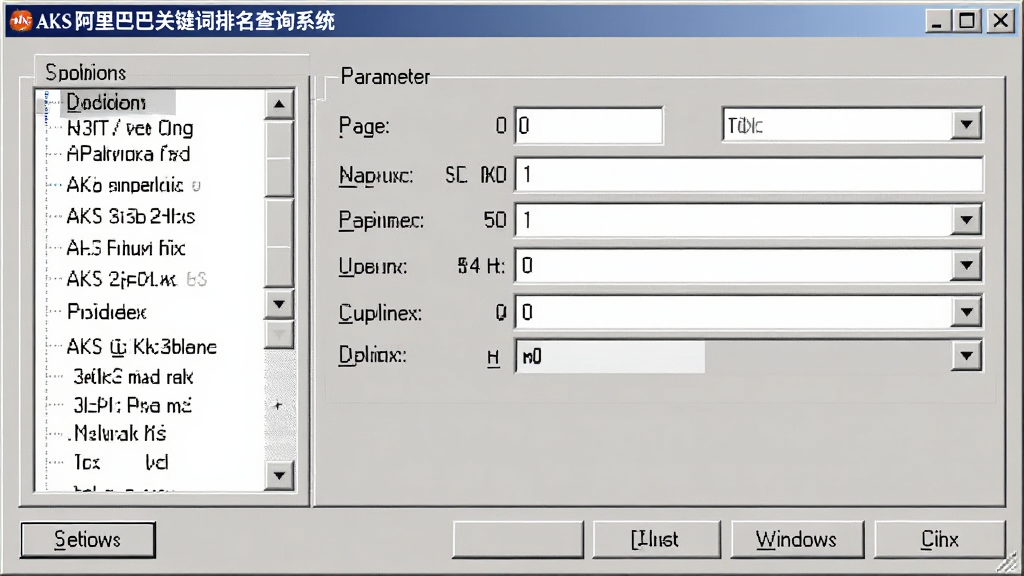Select 'AKS 3i3b 2Hks' tree entry
The width and height of the screenshot is (1024, 576).
(x=131, y=216)
